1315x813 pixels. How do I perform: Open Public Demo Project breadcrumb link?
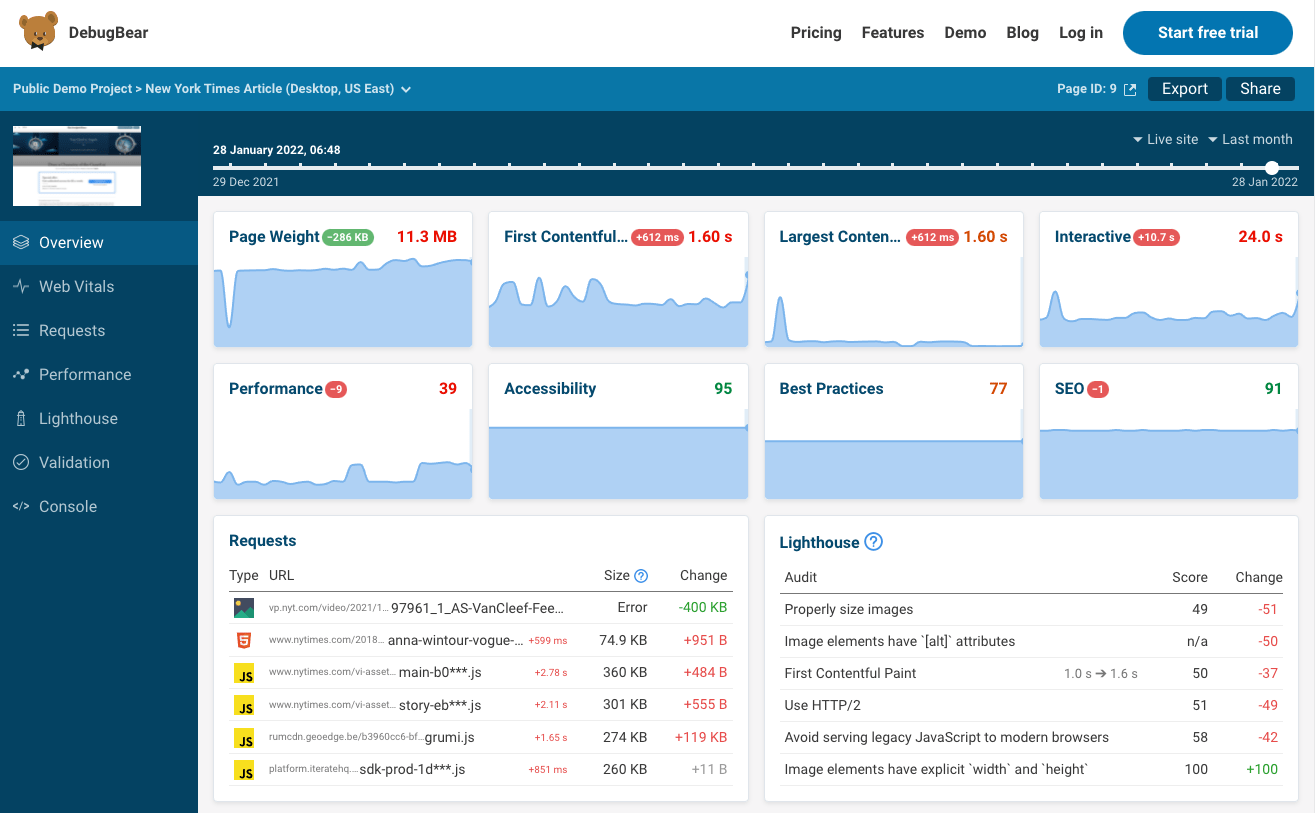[x=72, y=89]
